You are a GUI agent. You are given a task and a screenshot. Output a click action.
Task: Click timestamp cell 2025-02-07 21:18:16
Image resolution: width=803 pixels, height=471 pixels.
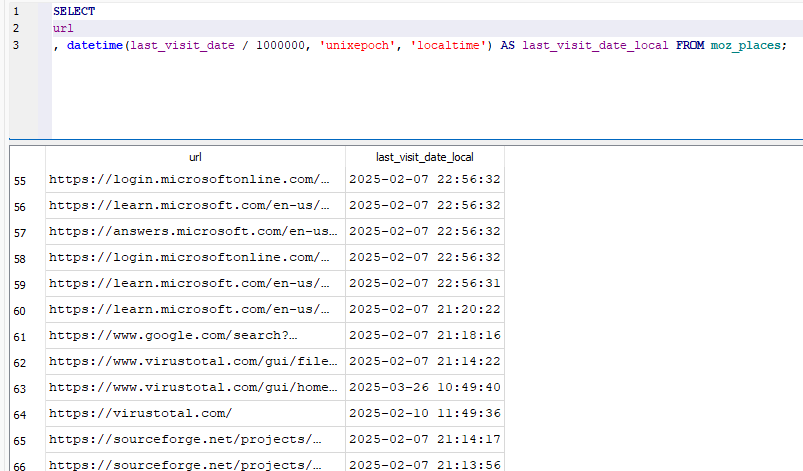pyautogui.click(x=424, y=336)
